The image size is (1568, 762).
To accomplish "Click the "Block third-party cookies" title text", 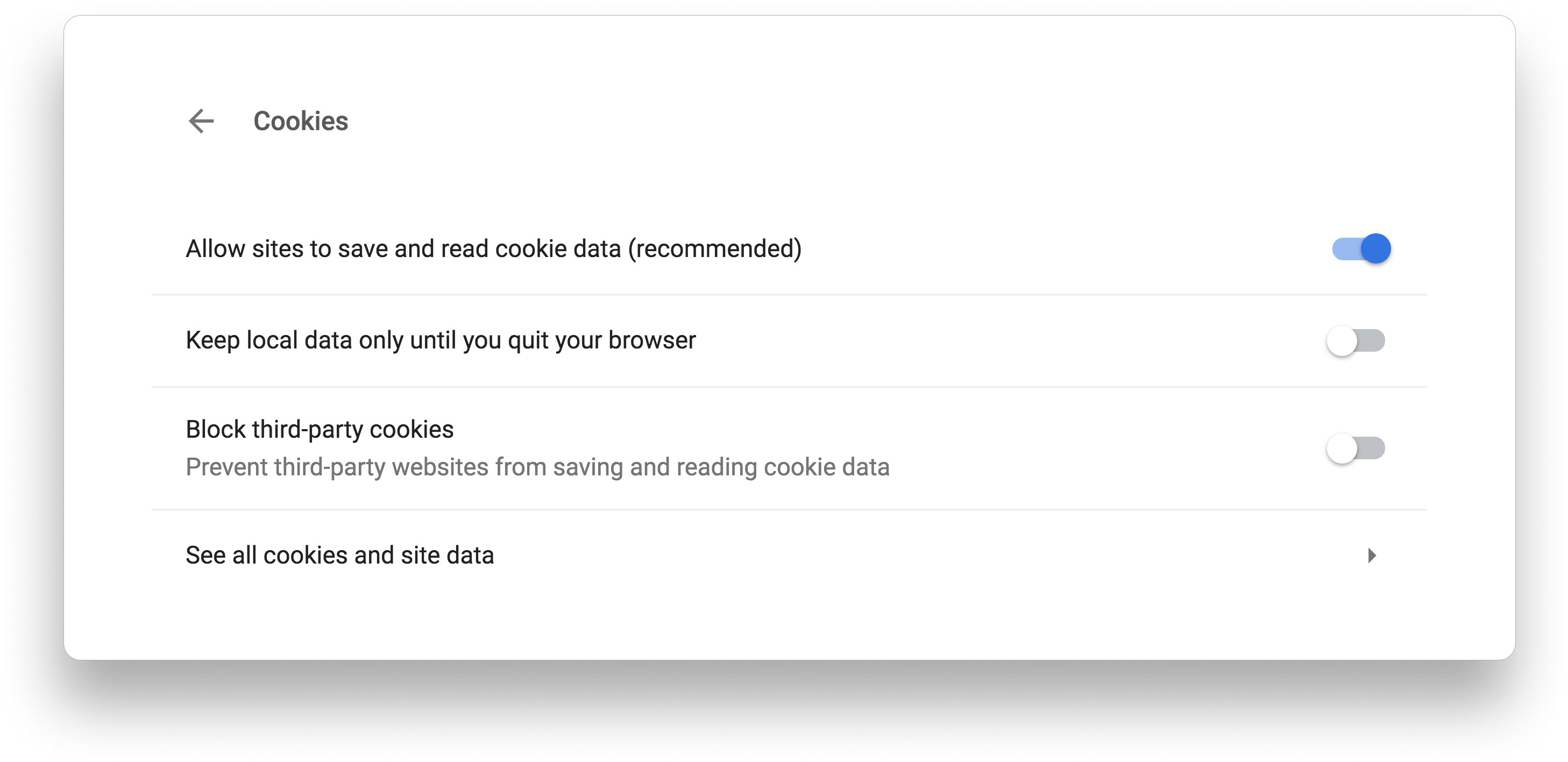I will coord(320,430).
